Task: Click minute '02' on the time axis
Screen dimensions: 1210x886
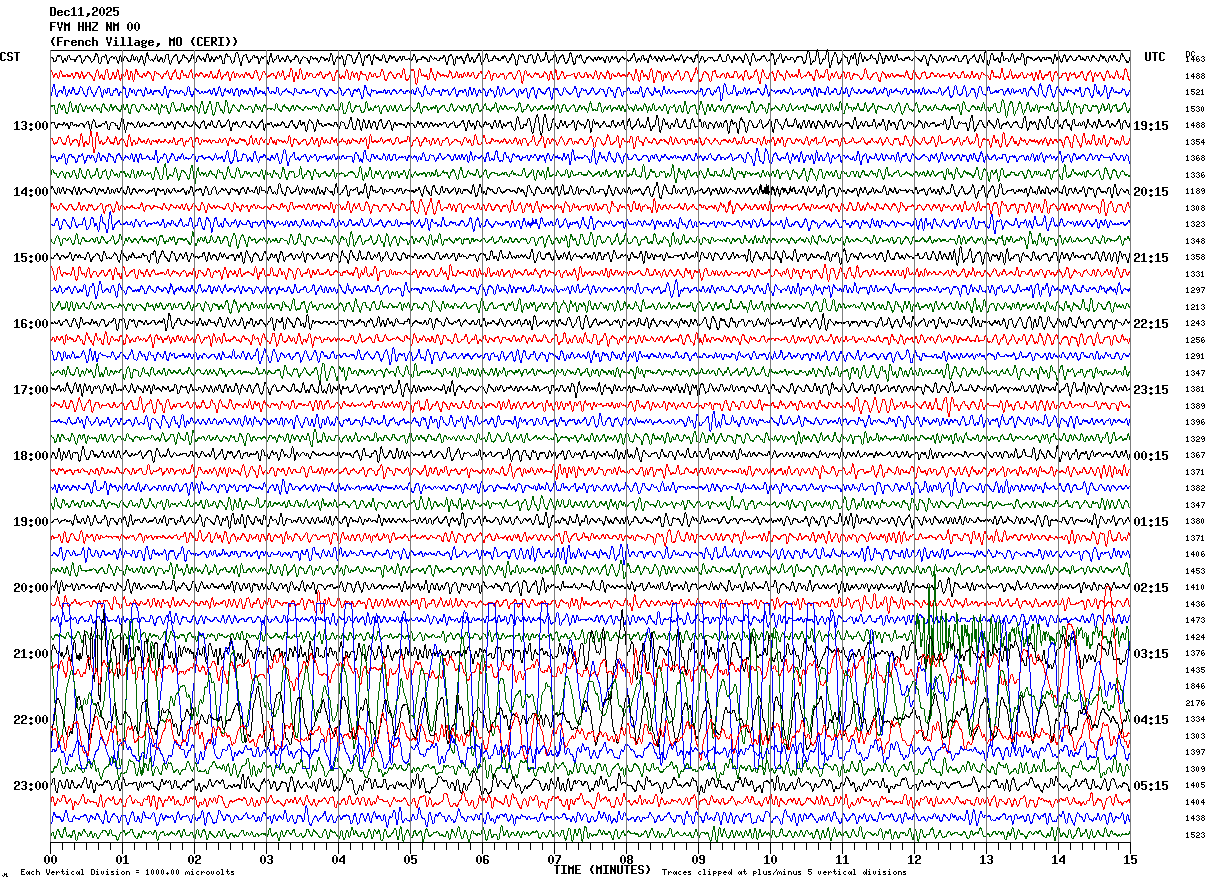Action: 194,859
